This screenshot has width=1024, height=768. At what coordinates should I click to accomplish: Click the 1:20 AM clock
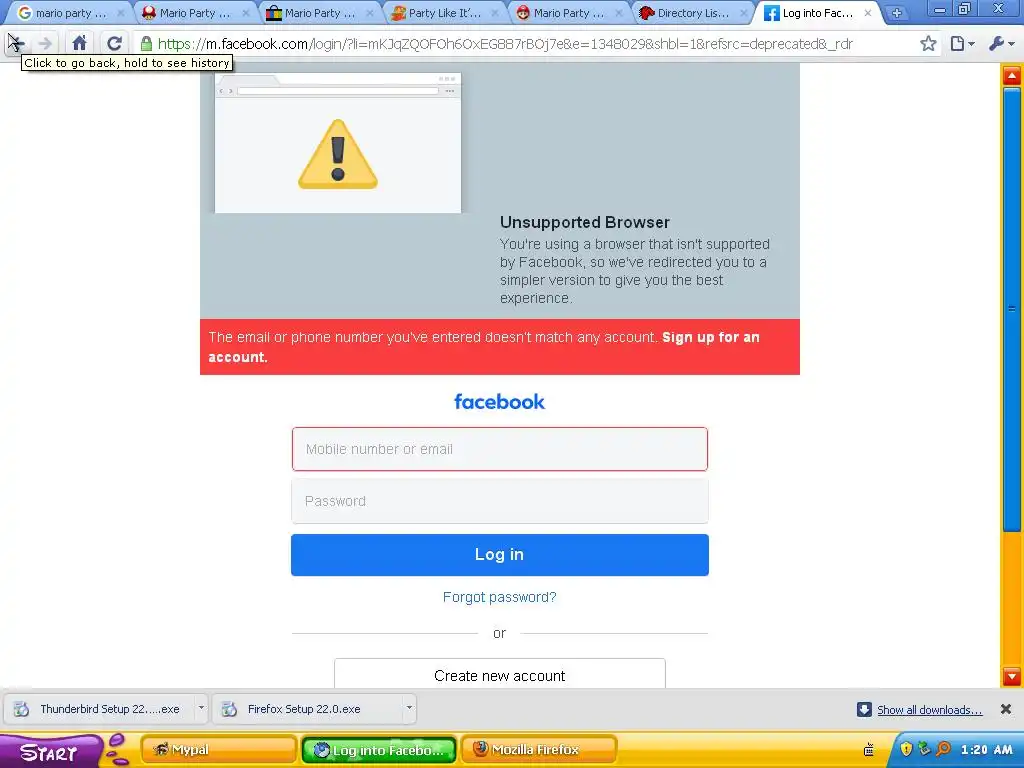[x=986, y=750]
